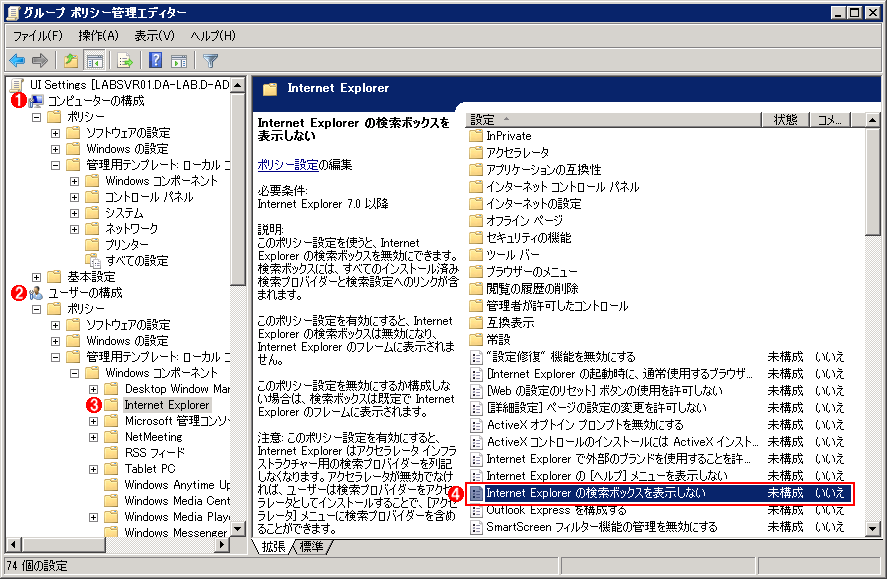Click the policy icon for "設定修復" 機能を無効にする
This screenshot has height=579, width=887.
[476, 357]
